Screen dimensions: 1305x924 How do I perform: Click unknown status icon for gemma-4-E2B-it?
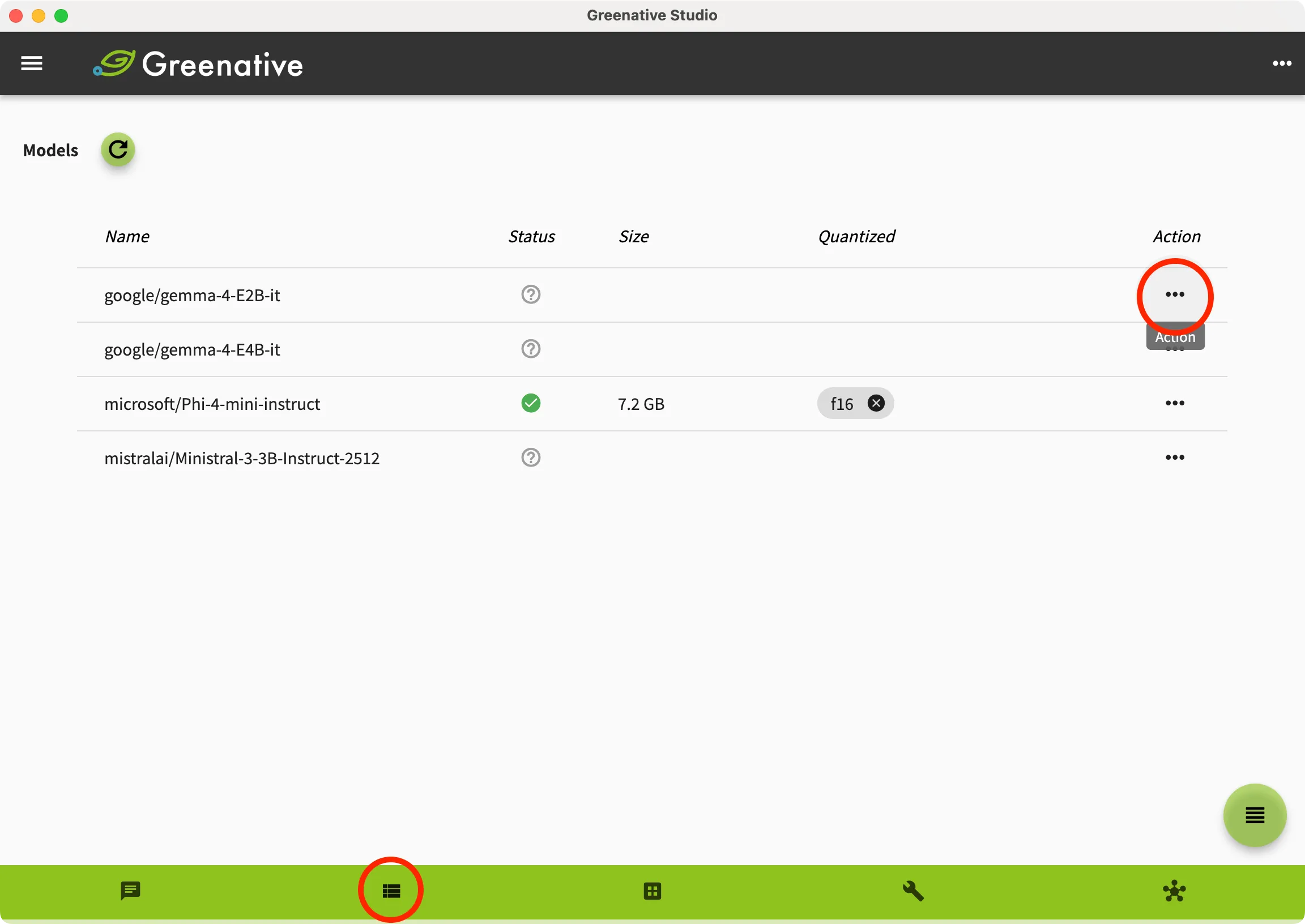tap(530, 294)
